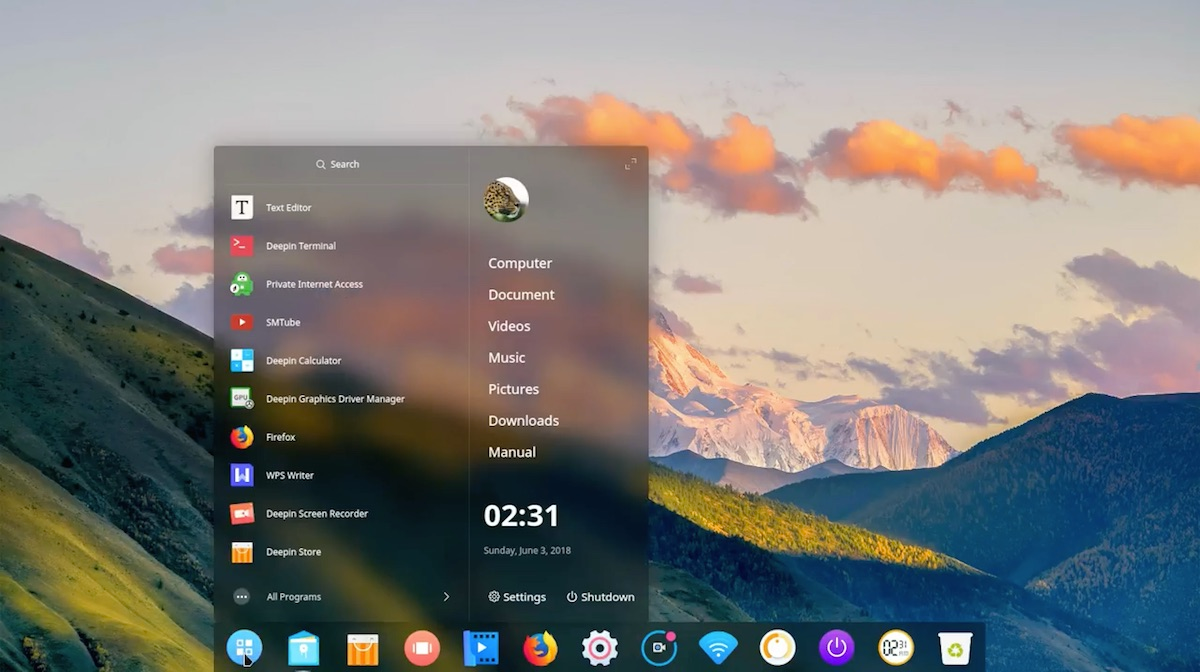Click the leopard user avatar
1200x672 pixels.
point(506,200)
